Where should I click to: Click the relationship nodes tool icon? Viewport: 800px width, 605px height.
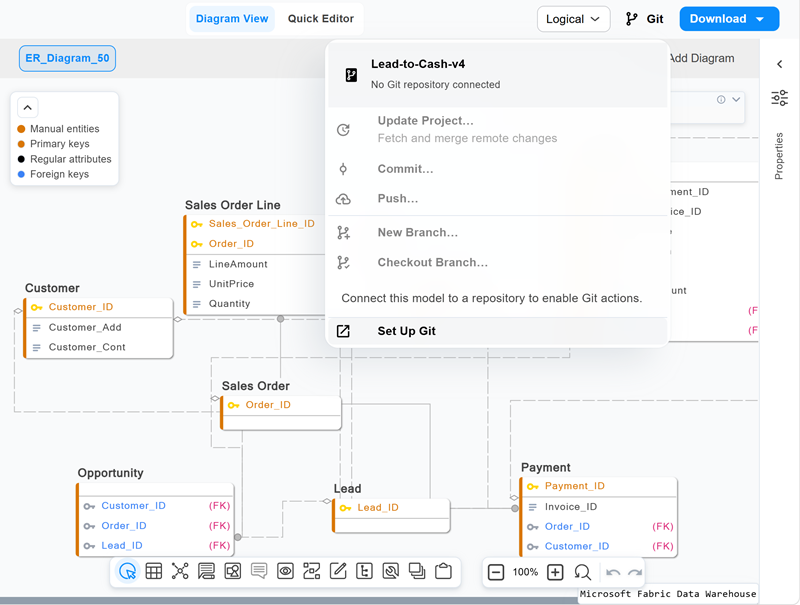click(180, 571)
